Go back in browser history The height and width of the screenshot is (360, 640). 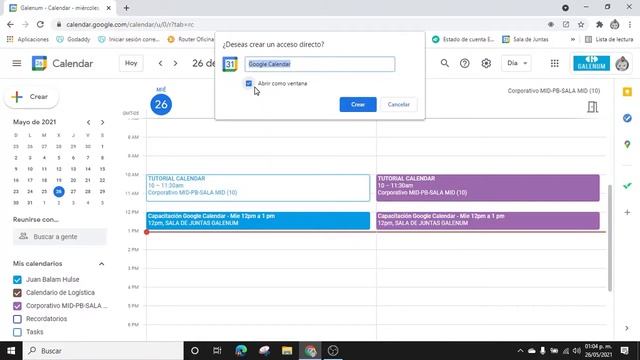(11, 24)
